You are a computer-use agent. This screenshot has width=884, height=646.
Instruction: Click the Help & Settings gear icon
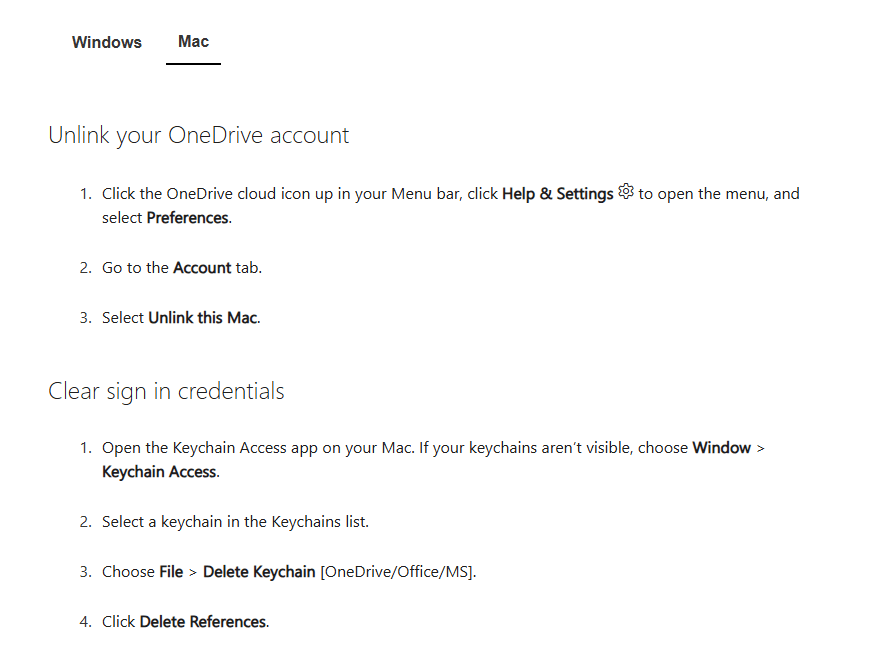pyautogui.click(x=626, y=192)
